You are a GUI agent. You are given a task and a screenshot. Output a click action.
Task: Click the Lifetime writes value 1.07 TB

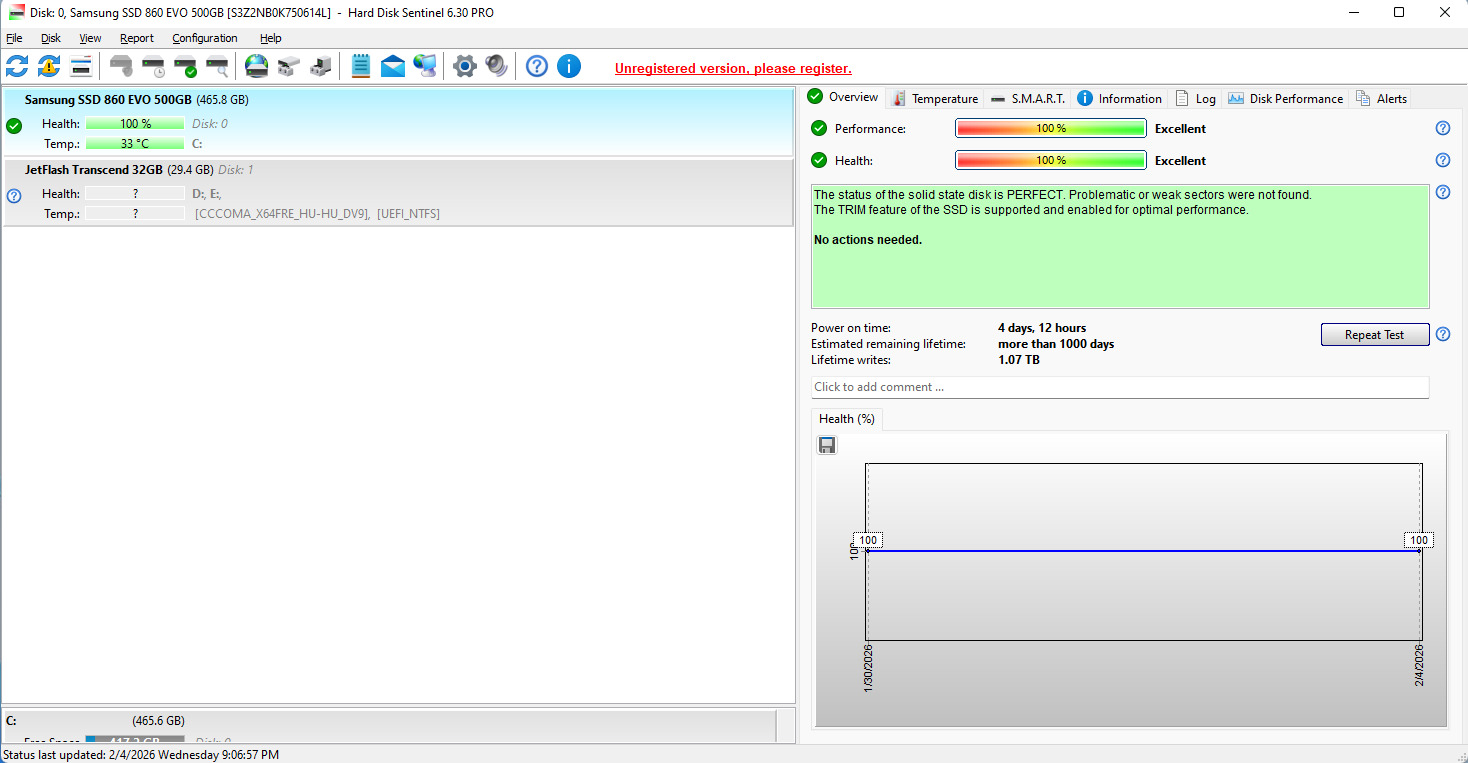(1019, 360)
